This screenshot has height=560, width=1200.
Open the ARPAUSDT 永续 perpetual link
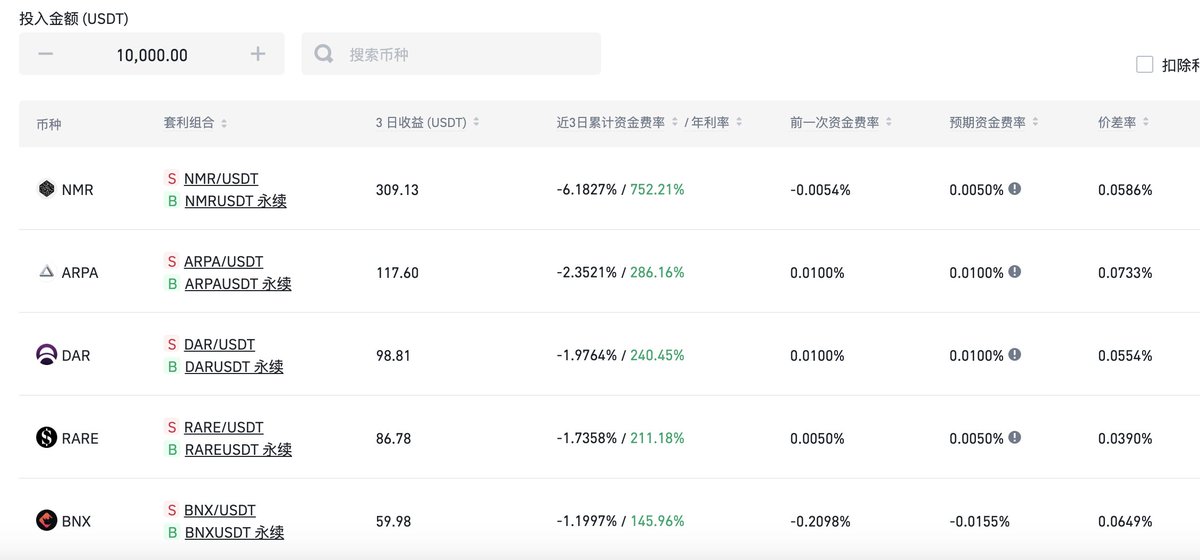click(x=238, y=284)
